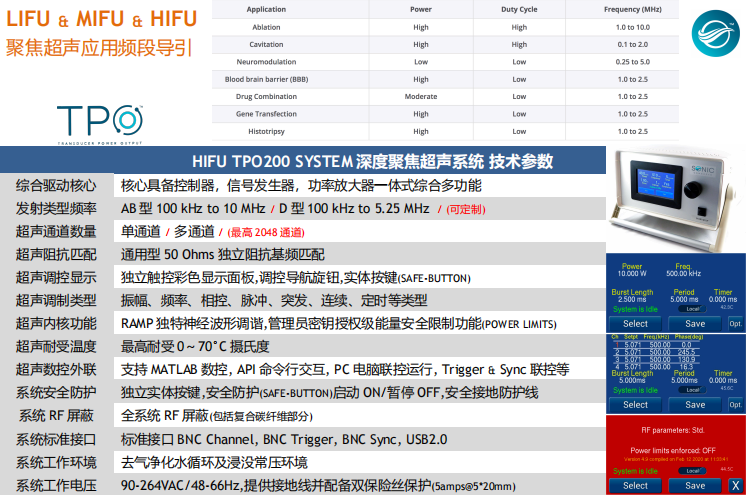
Task: Click the Burst Length 2.500 ms value
Action: pyautogui.click(x=632, y=299)
